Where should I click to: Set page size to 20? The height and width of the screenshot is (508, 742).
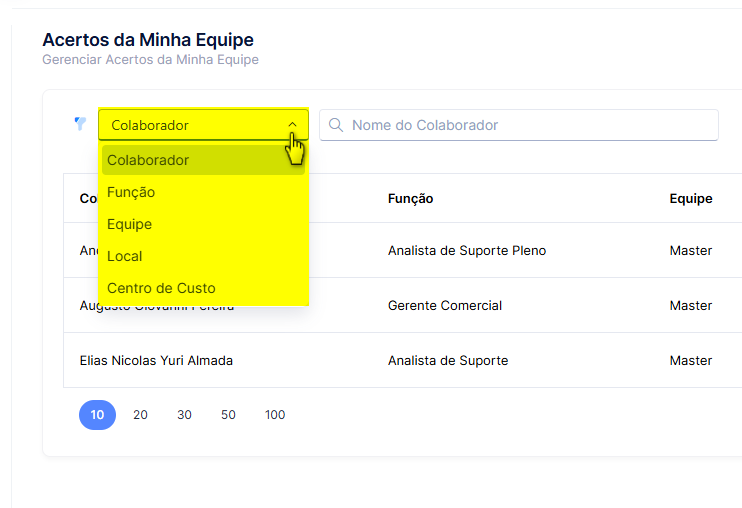(x=141, y=415)
